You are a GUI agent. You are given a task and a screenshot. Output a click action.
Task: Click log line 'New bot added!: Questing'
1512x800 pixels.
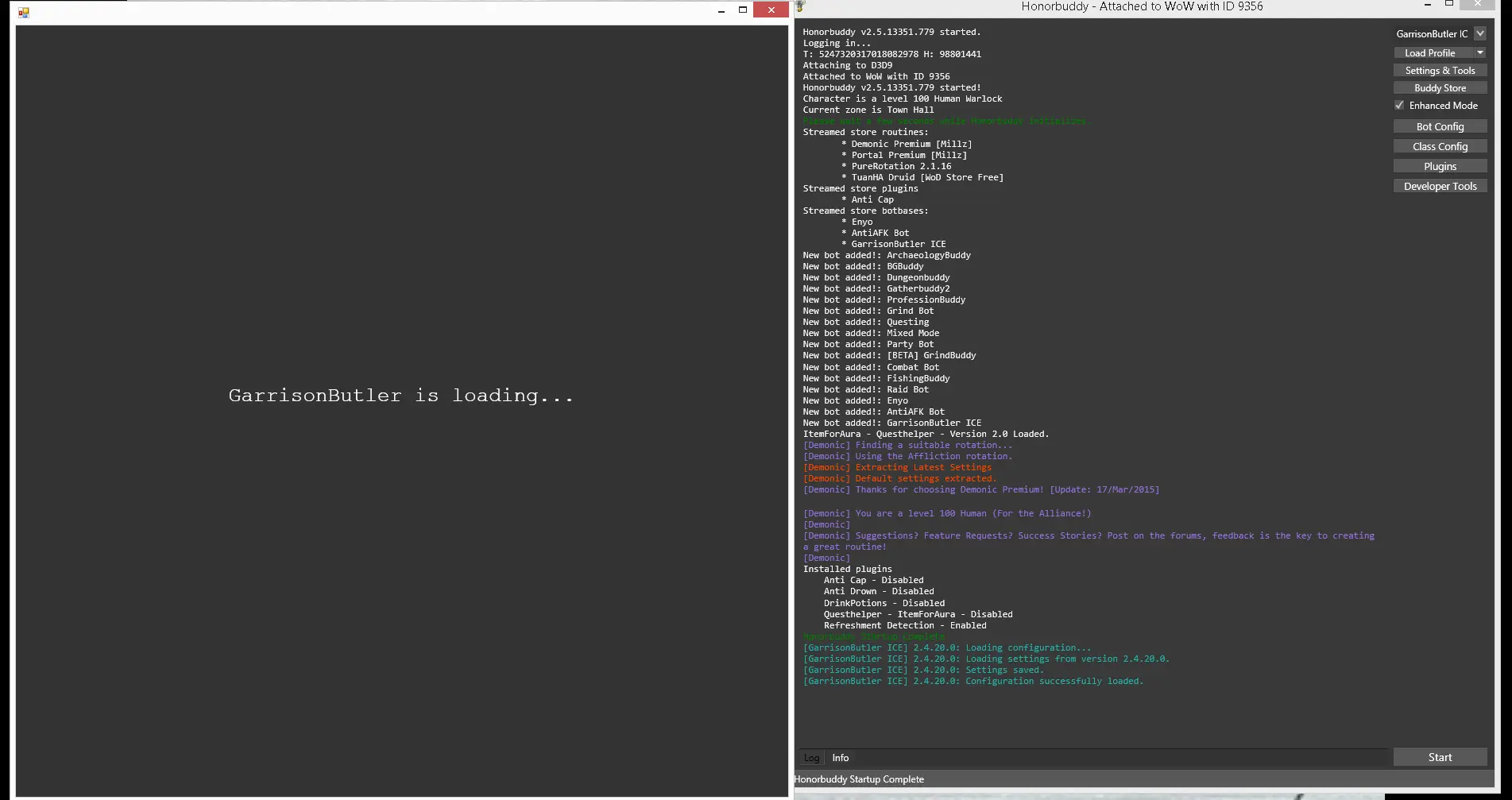tap(866, 323)
